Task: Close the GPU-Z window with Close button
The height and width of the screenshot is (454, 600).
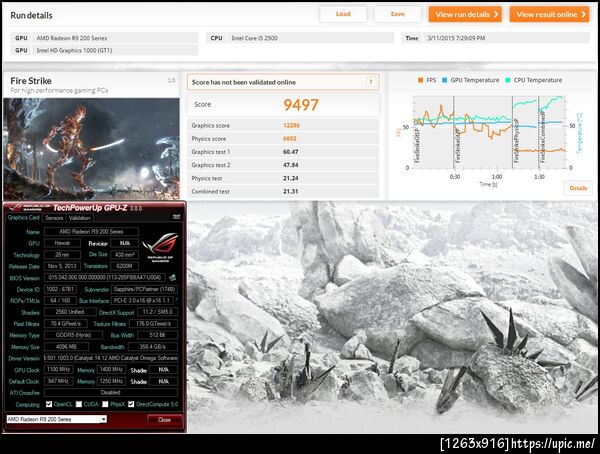Action: [x=165, y=420]
